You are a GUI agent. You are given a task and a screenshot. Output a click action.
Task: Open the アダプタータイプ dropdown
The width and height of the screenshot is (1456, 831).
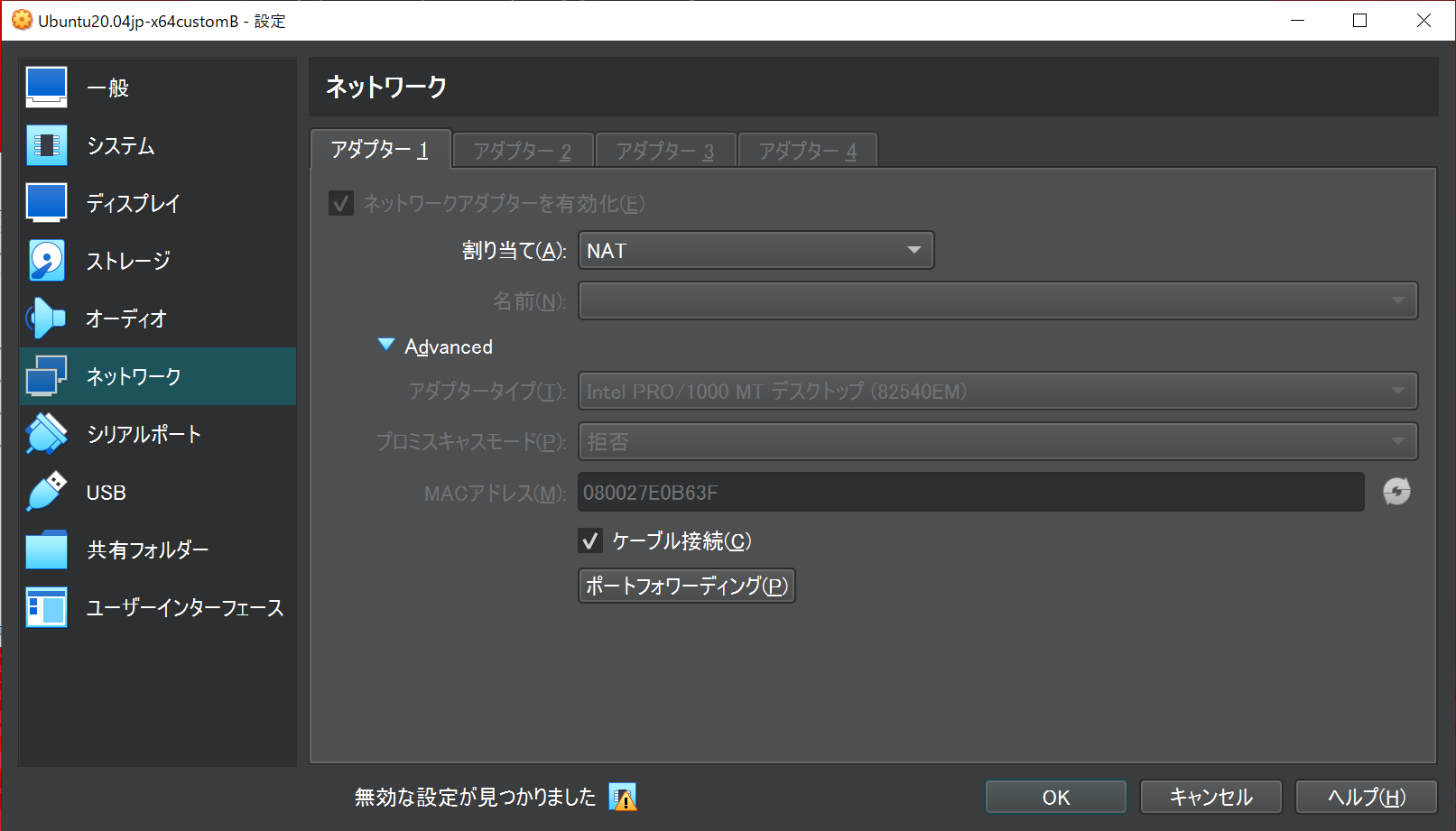tap(997, 391)
